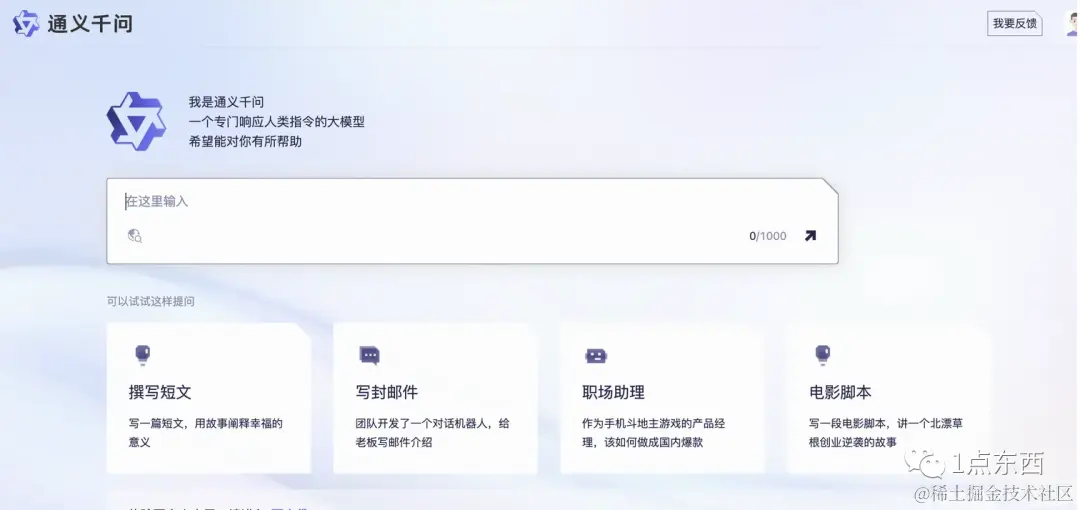Open the 我要反馈 feedback button

coord(1015,23)
